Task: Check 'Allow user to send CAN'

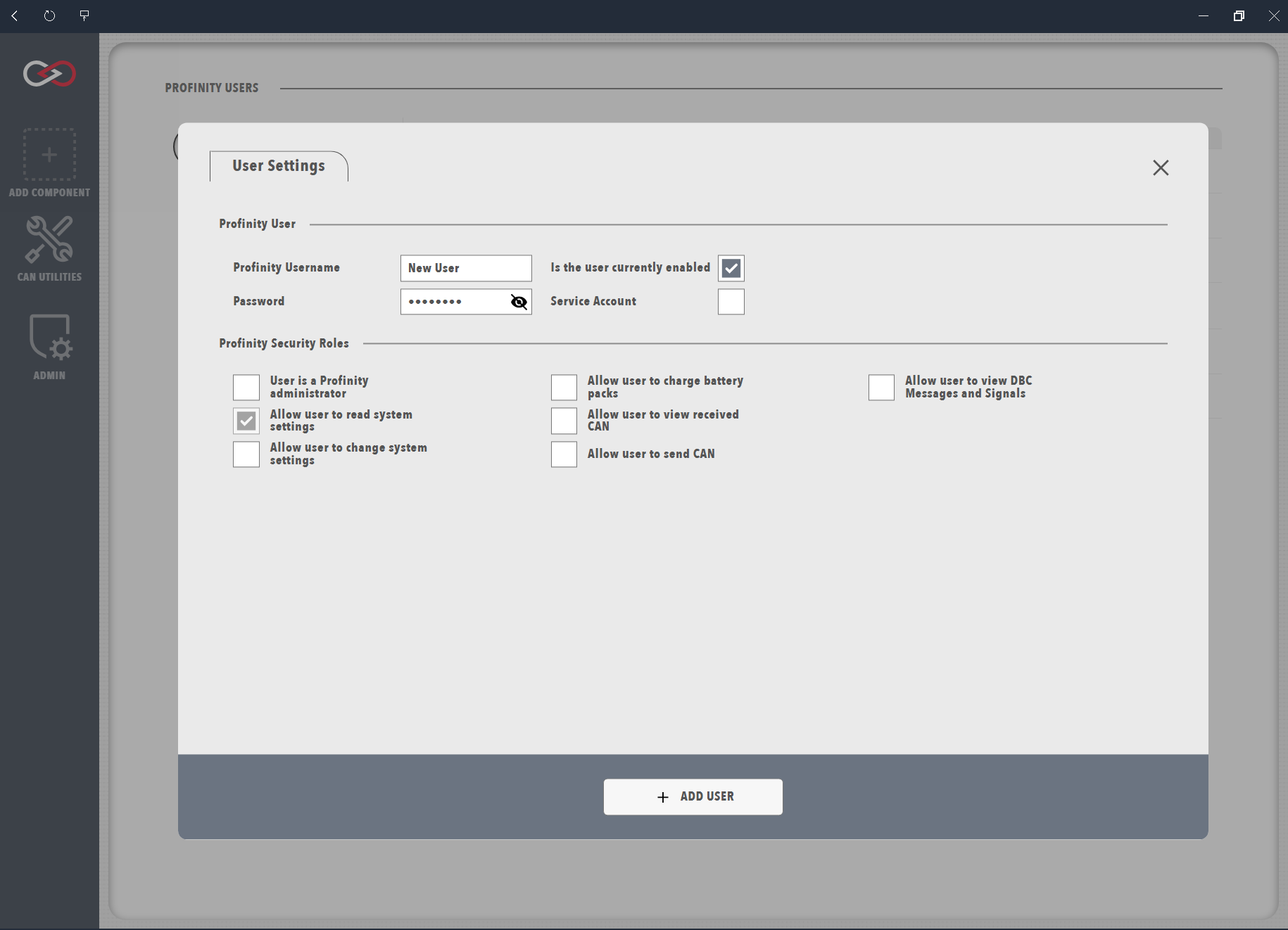Action: tap(564, 454)
